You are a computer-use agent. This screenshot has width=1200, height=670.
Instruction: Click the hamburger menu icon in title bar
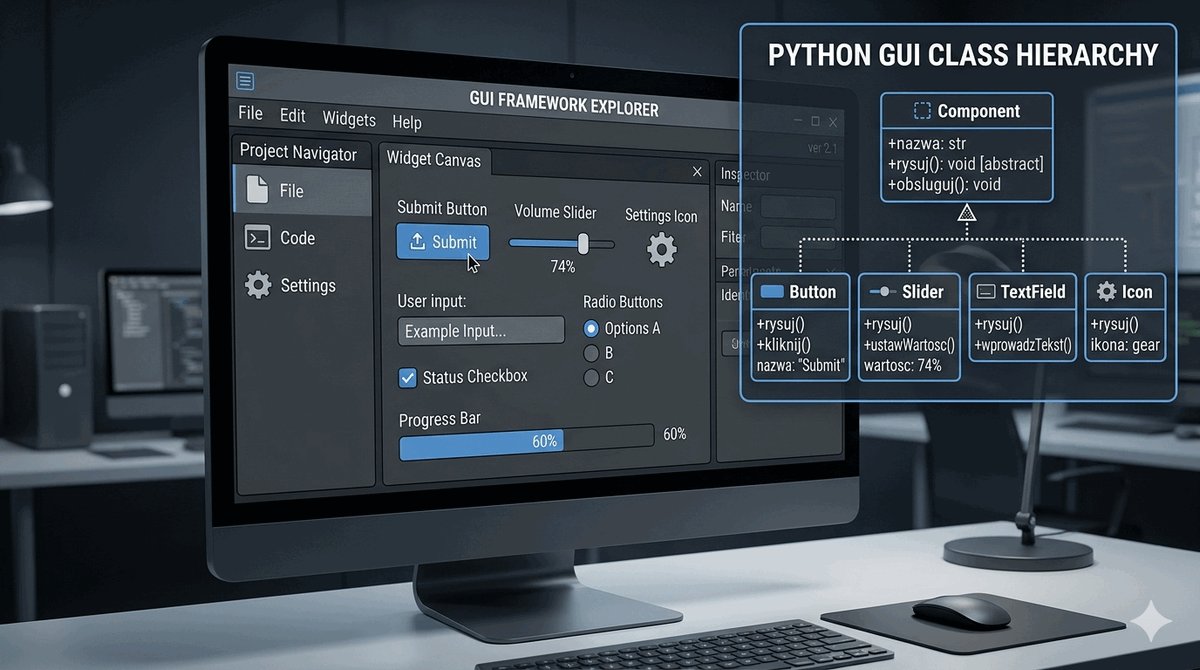click(245, 81)
